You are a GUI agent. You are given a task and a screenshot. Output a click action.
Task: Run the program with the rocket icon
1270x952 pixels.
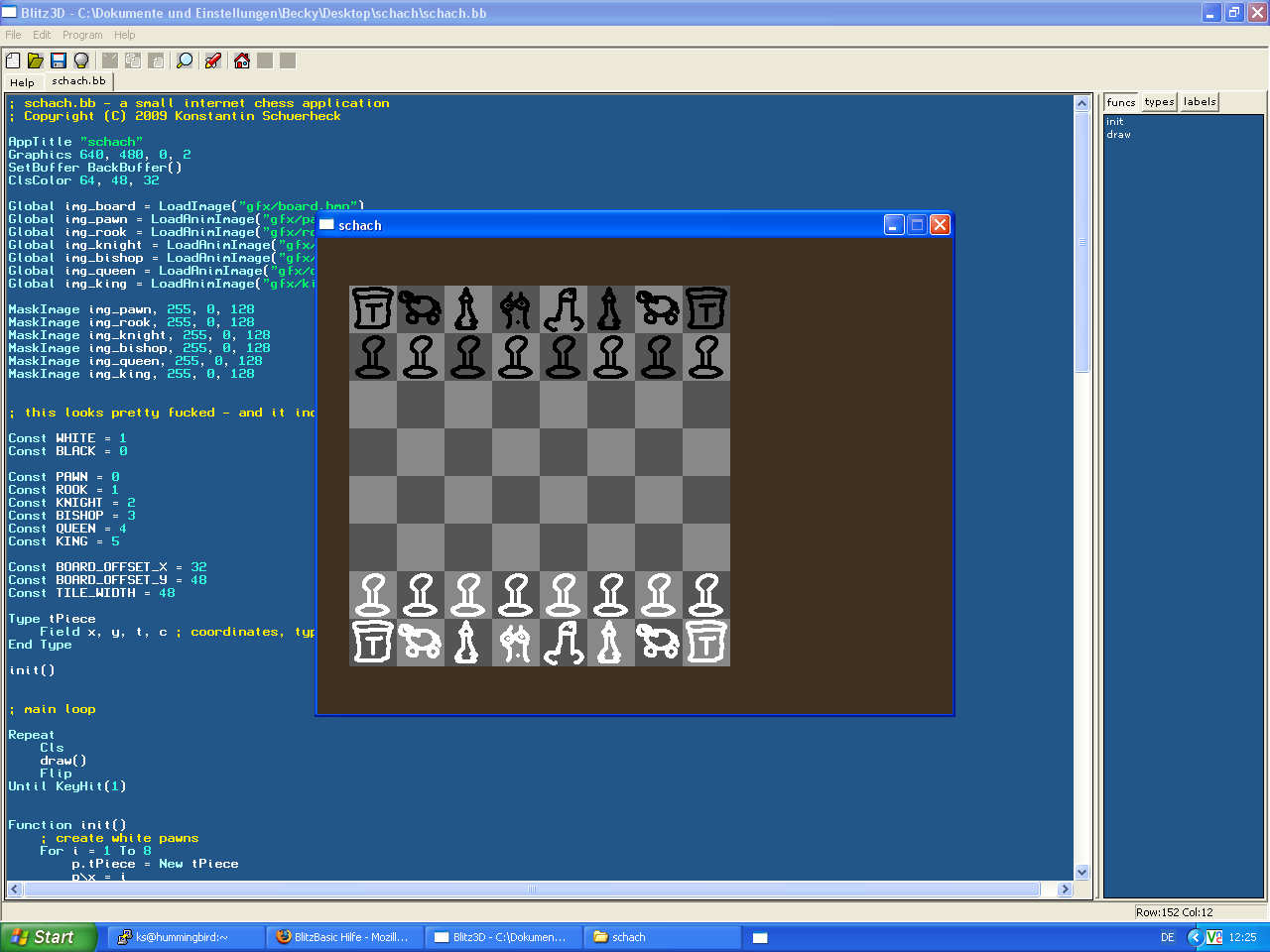(212, 60)
